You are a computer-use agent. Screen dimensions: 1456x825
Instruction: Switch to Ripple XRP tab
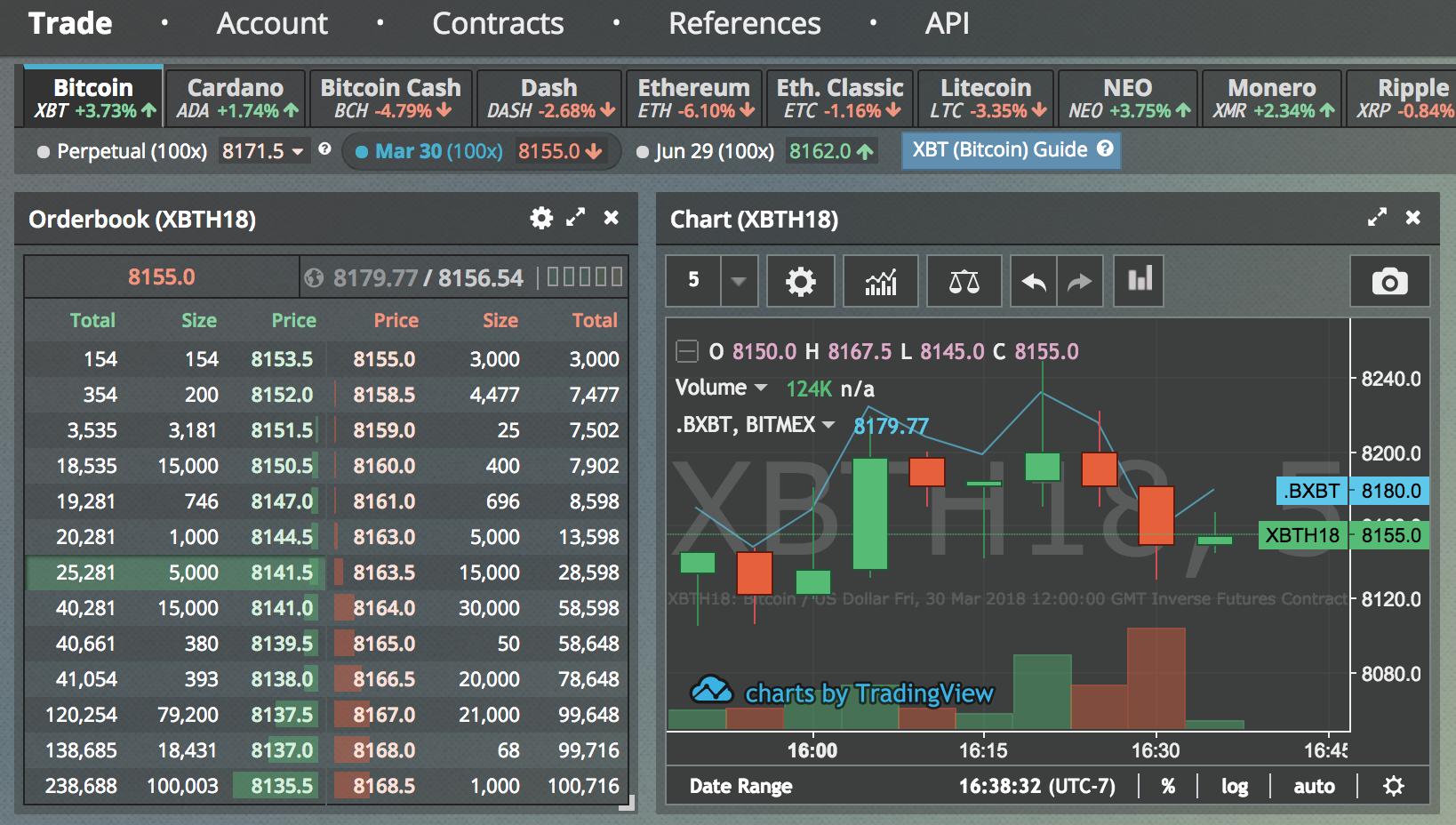(1403, 98)
